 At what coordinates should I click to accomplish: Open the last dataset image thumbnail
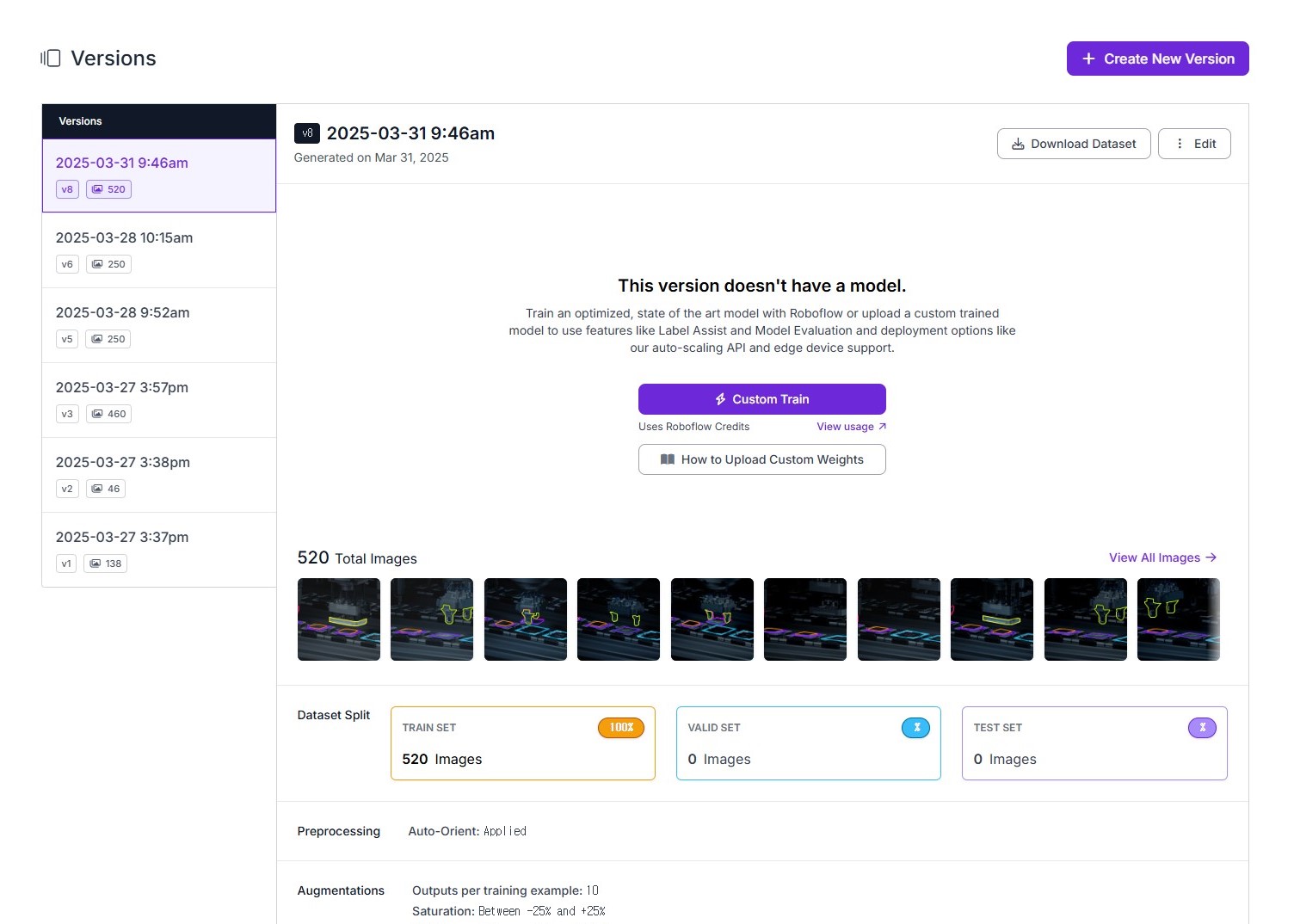pos(1178,619)
